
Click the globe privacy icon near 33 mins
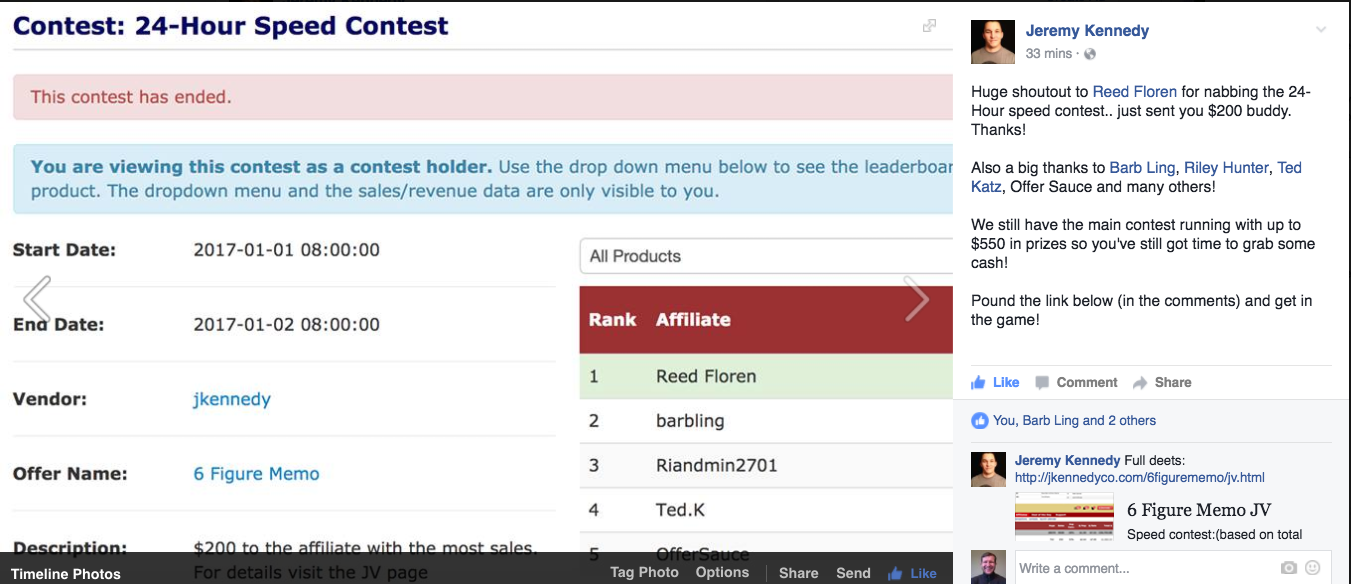[x=1090, y=54]
